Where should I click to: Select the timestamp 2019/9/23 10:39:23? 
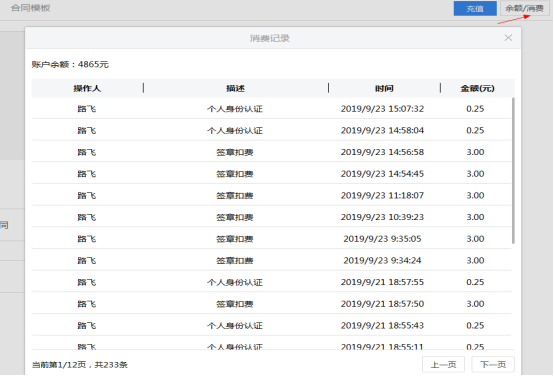click(x=382, y=217)
